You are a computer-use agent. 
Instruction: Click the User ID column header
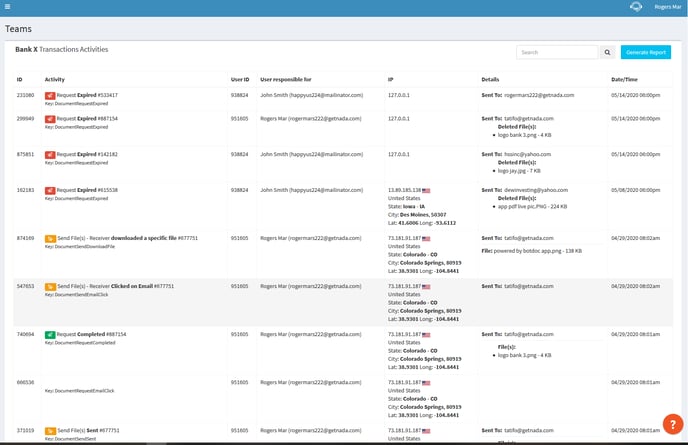240,77
